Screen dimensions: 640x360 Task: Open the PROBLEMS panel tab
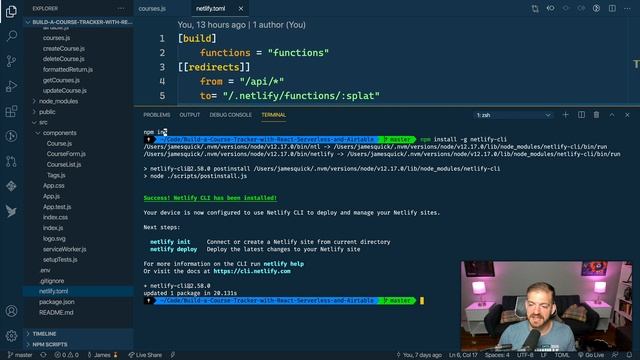point(157,115)
